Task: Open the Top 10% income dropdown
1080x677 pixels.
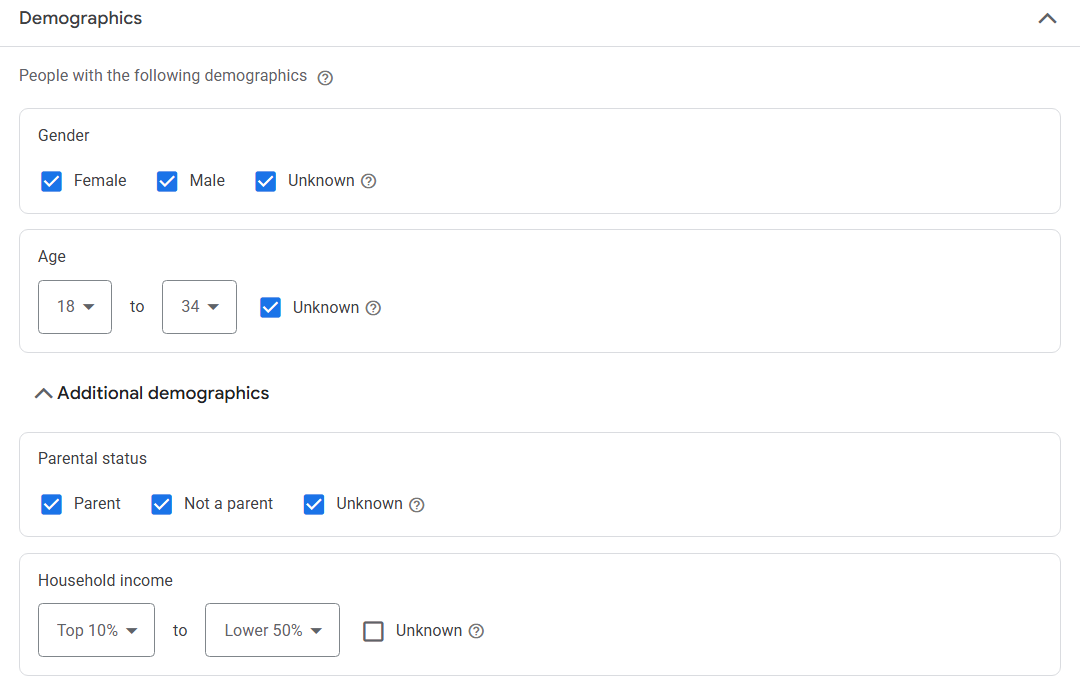Action: coord(96,630)
